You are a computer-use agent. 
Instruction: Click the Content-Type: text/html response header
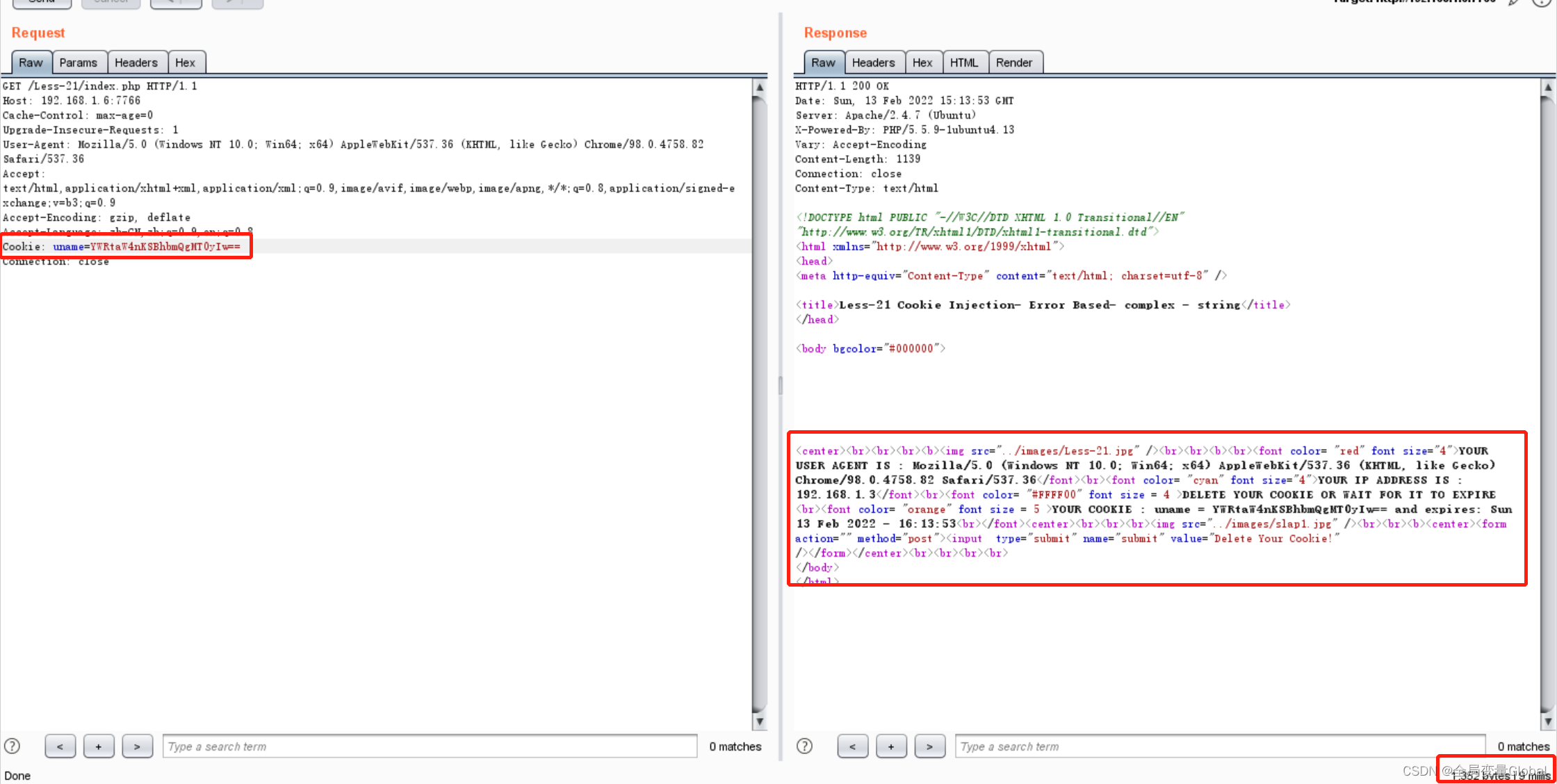click(867, 188)
